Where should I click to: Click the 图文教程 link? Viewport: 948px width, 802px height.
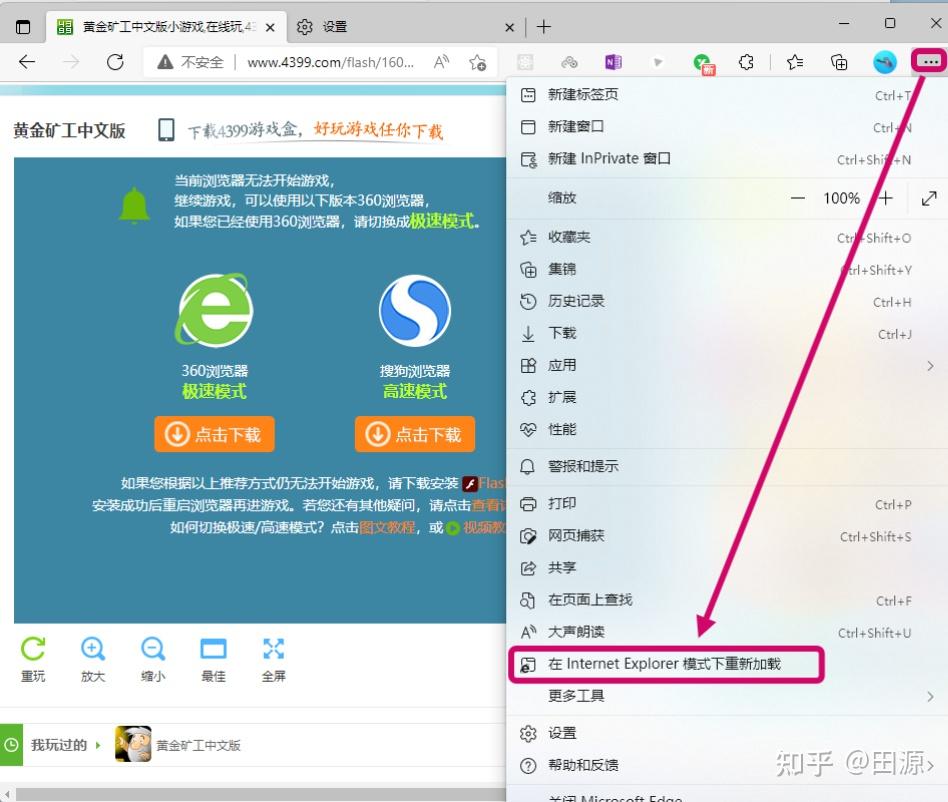coord(387,528)
